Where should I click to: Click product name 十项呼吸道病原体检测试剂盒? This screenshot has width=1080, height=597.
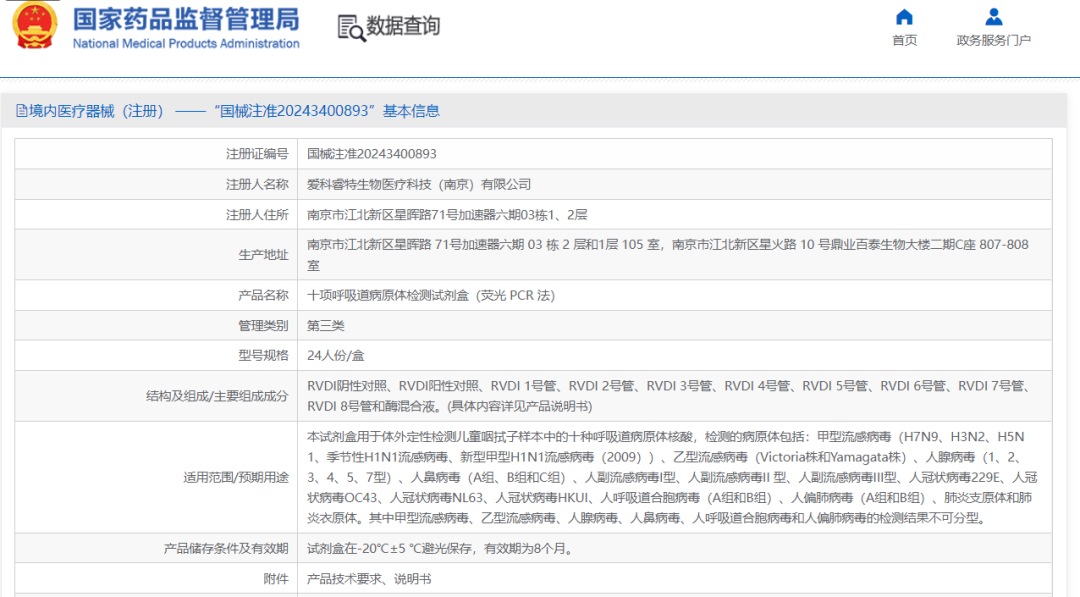tap(430, 295)
